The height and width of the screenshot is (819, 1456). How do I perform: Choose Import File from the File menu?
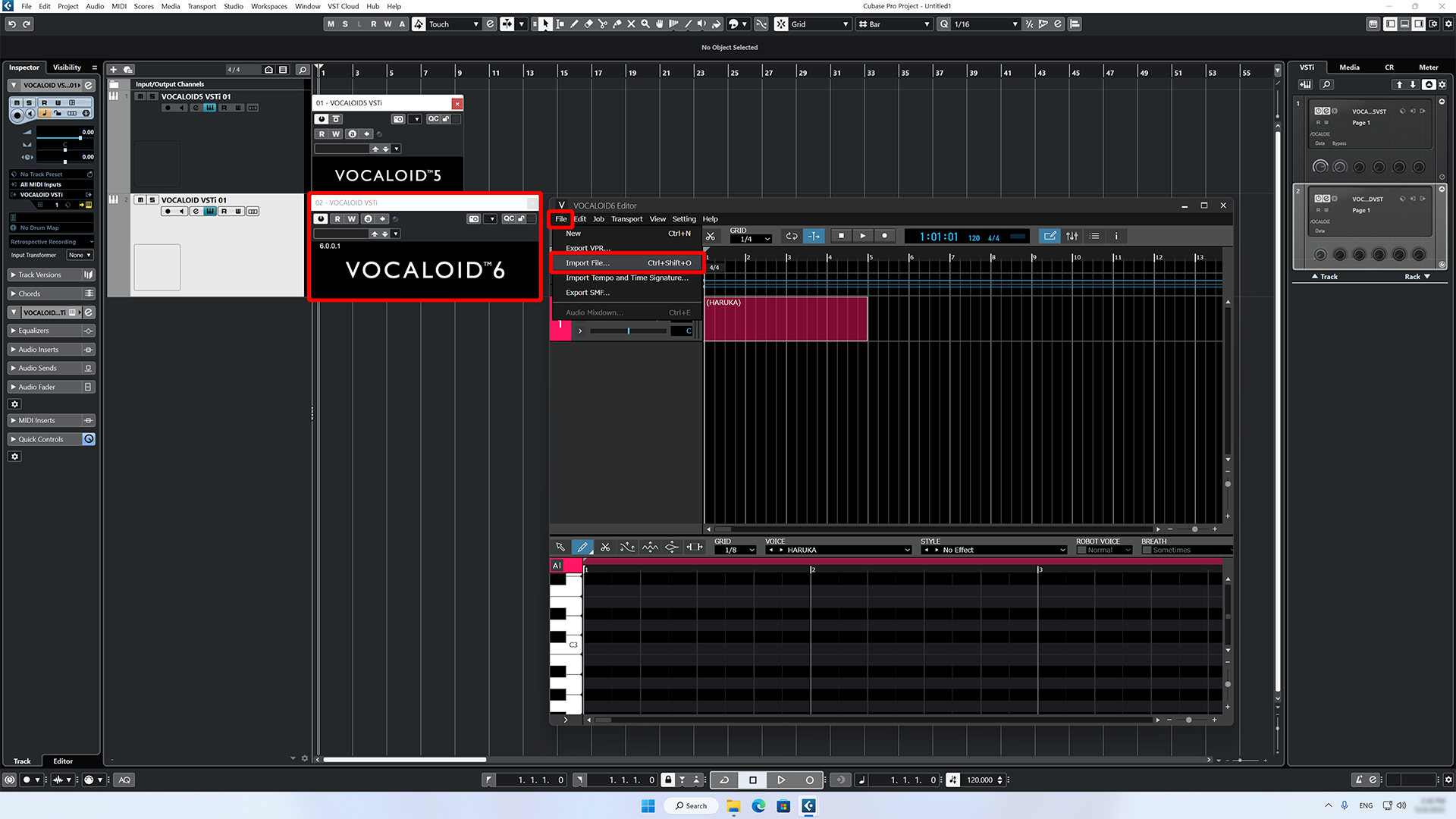588,262
